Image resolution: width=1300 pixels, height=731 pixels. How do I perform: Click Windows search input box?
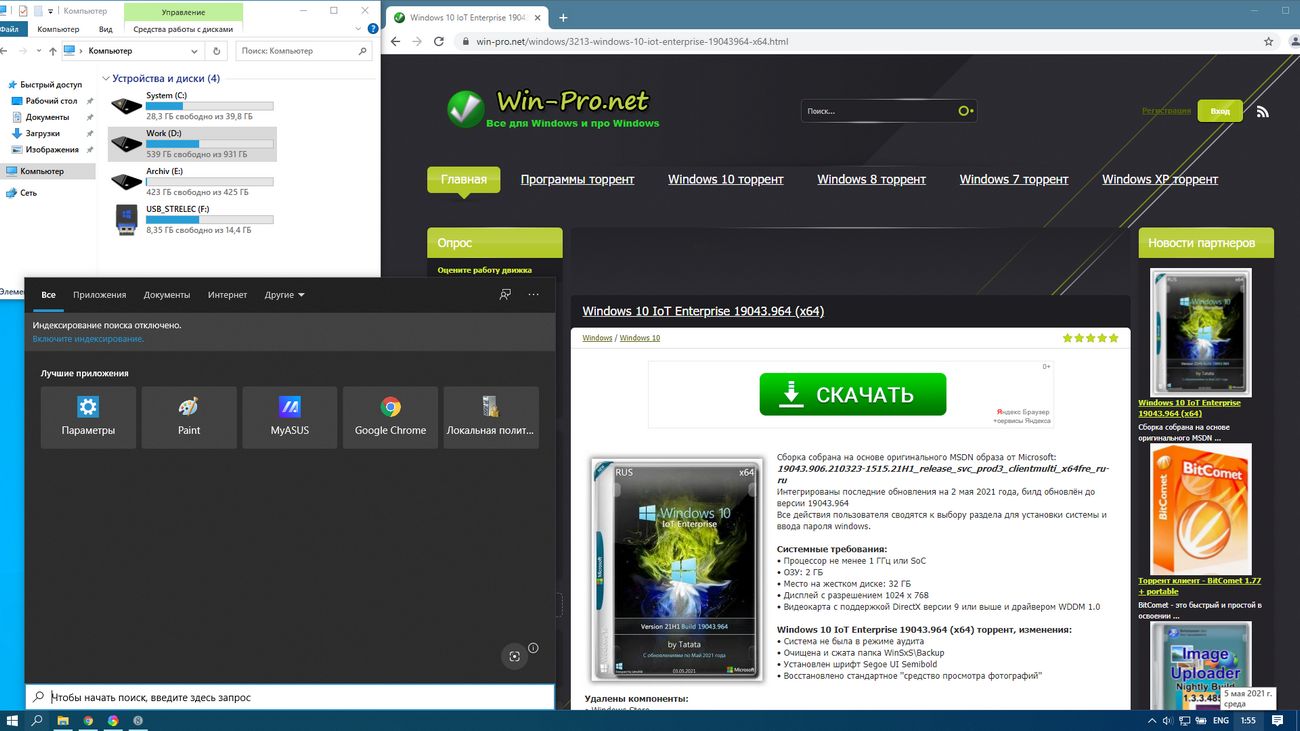pyautogui.click(x=290, y=697)
